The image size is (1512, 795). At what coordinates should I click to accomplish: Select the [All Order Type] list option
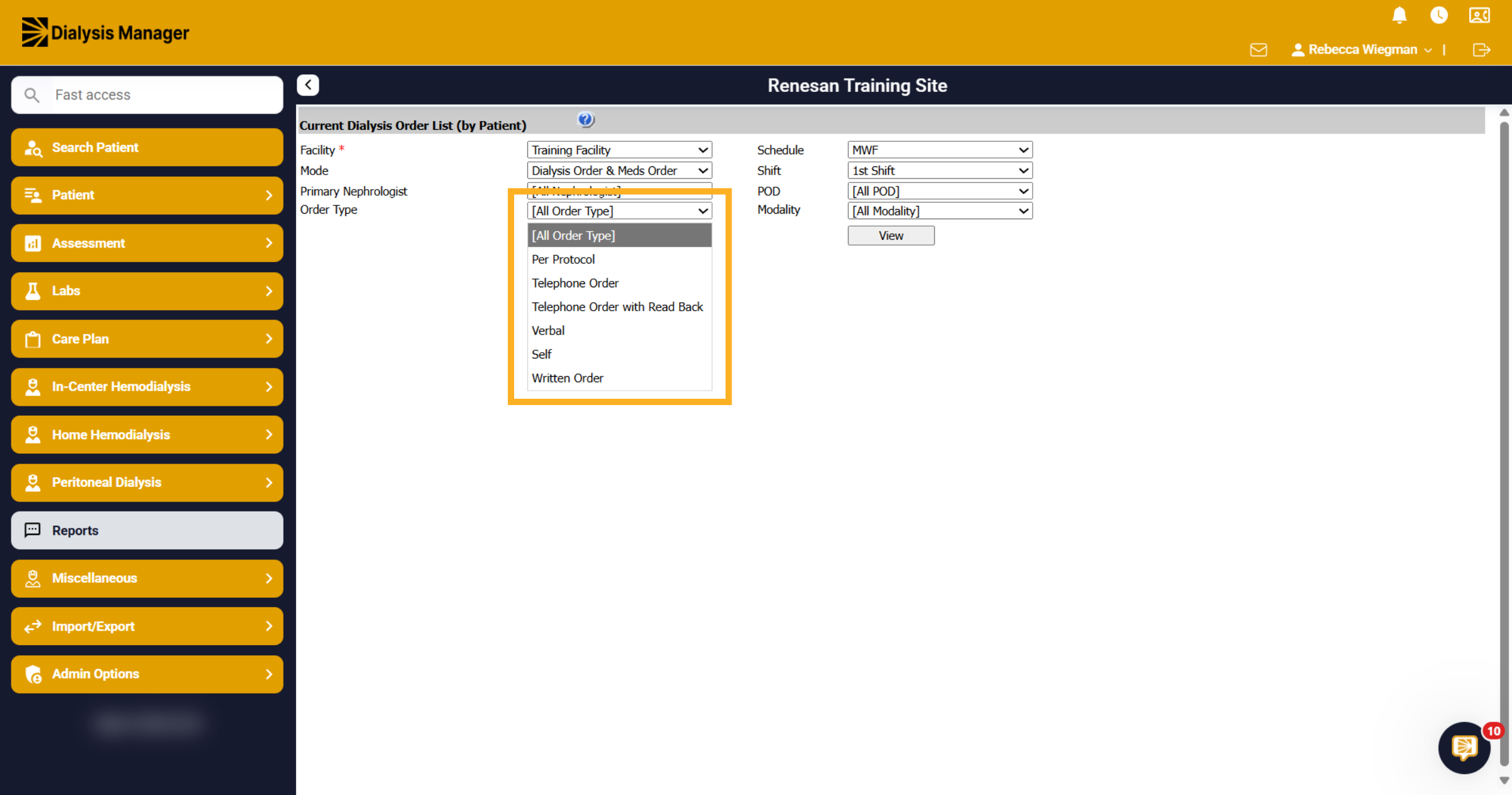(619, 236)
